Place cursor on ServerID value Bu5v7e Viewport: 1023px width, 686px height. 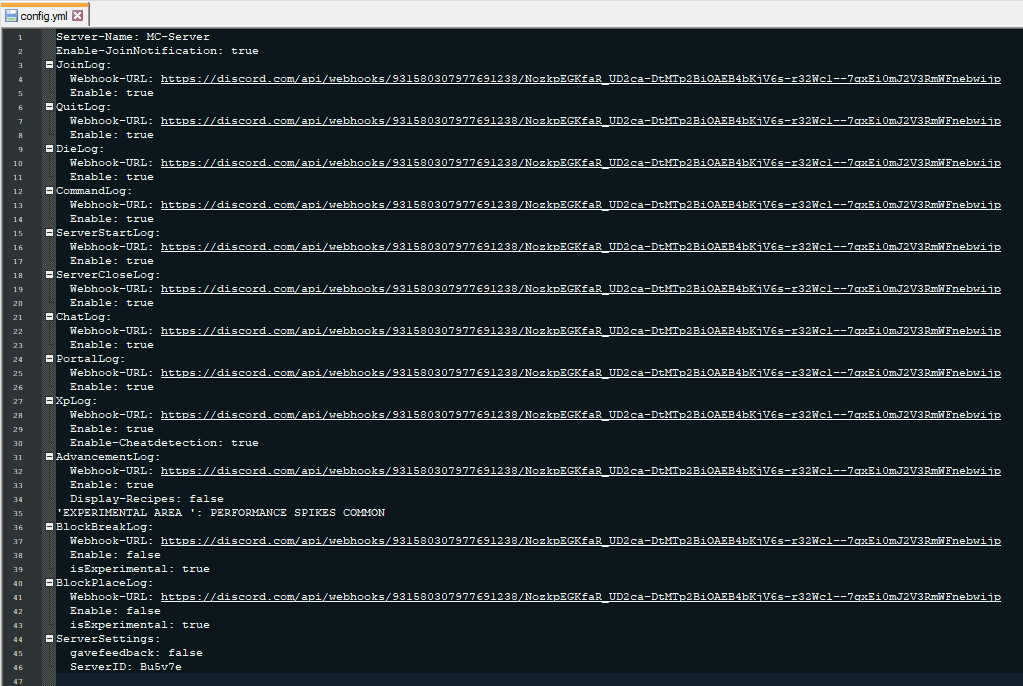pos(160,667)
